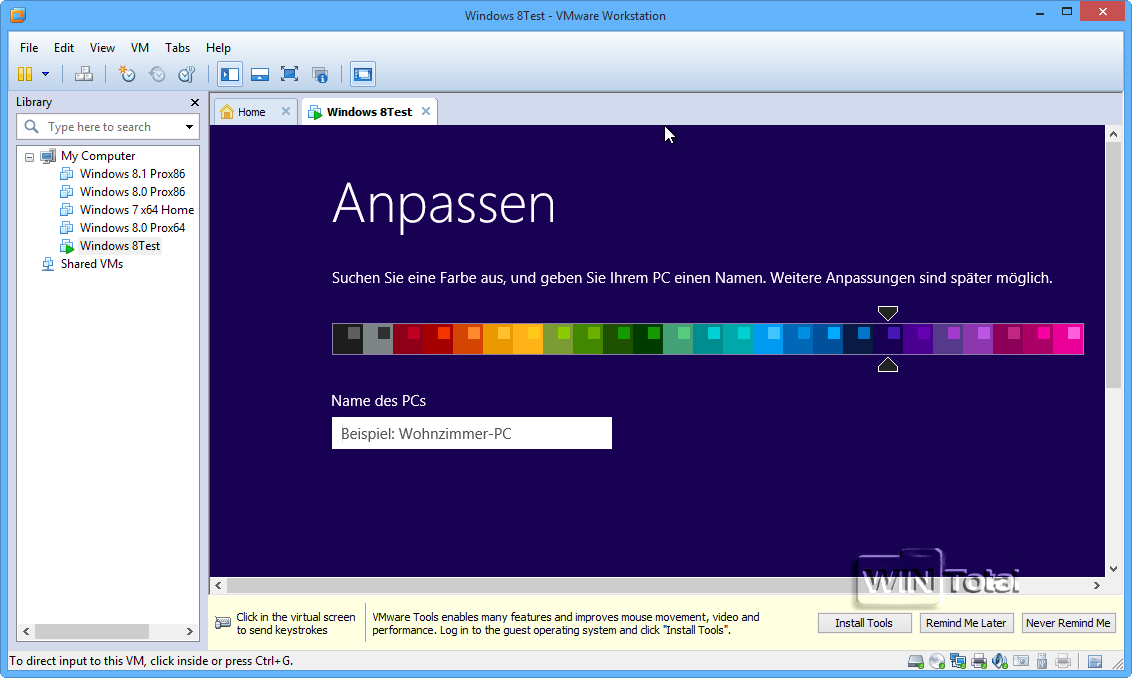
Task: Select Windows 8.1 Prox86 in Library
Action: tap(132, 174)
